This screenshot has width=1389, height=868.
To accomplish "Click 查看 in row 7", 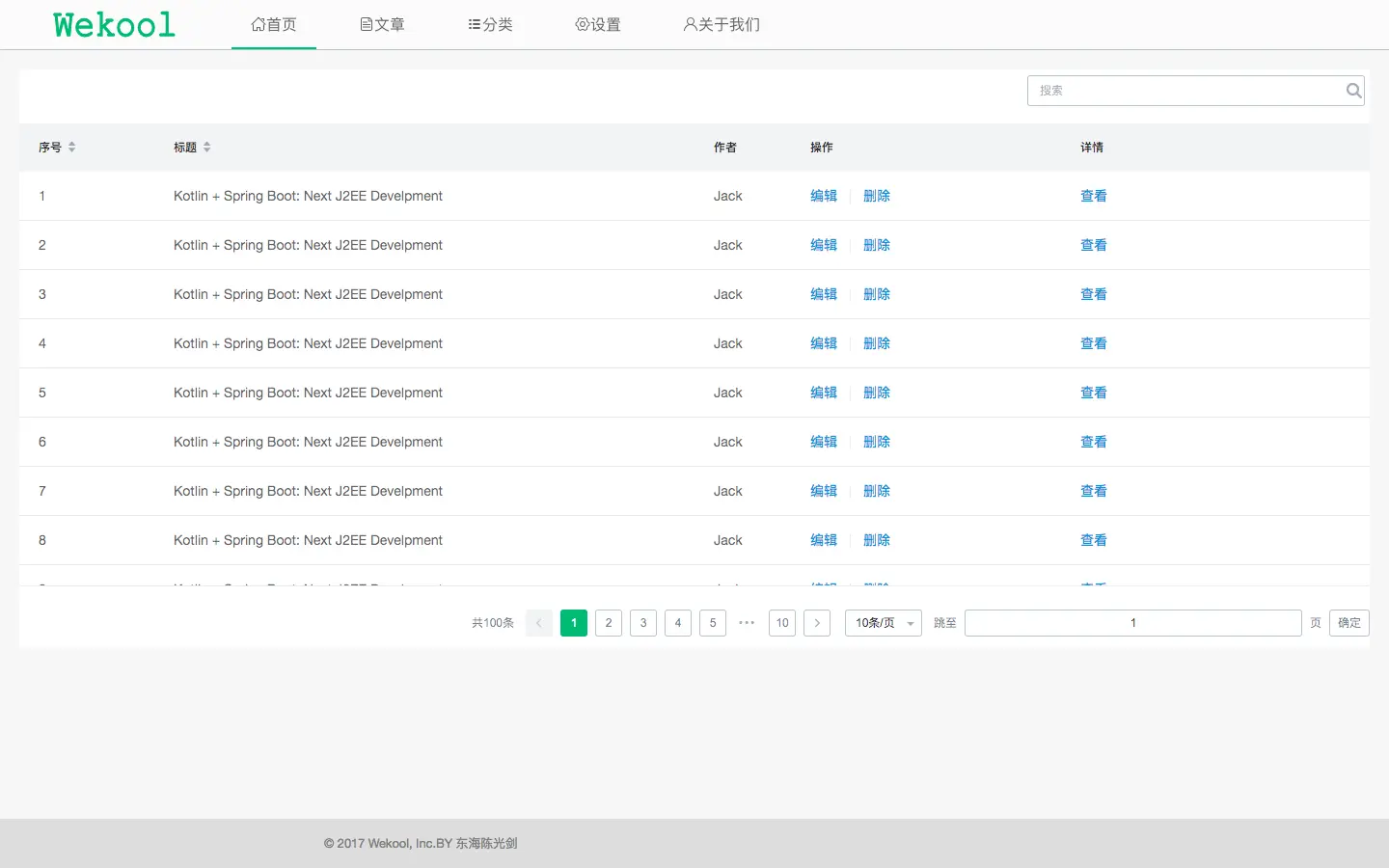I will [1094, 491].
